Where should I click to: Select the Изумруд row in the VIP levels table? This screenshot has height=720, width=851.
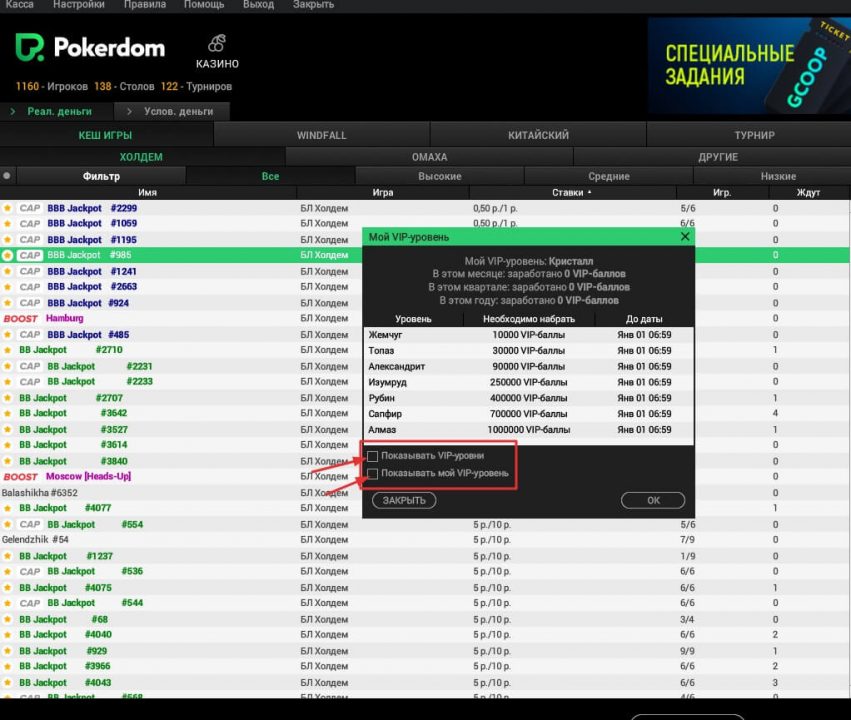click(529, 382)
